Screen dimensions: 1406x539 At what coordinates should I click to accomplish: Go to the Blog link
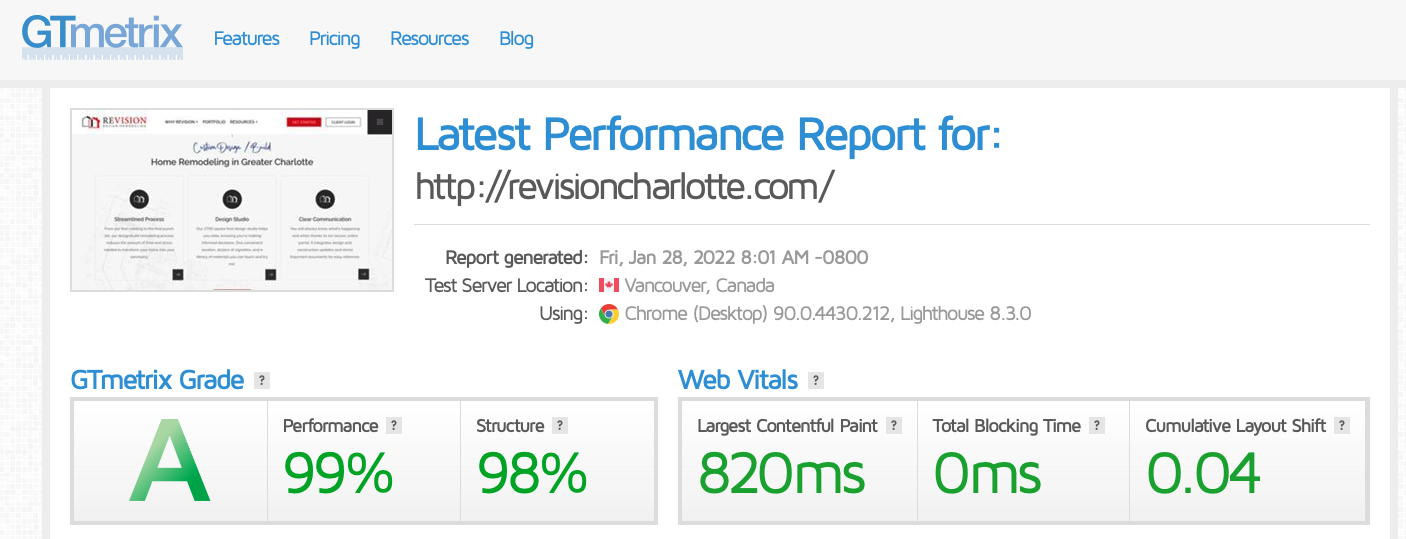516,39
